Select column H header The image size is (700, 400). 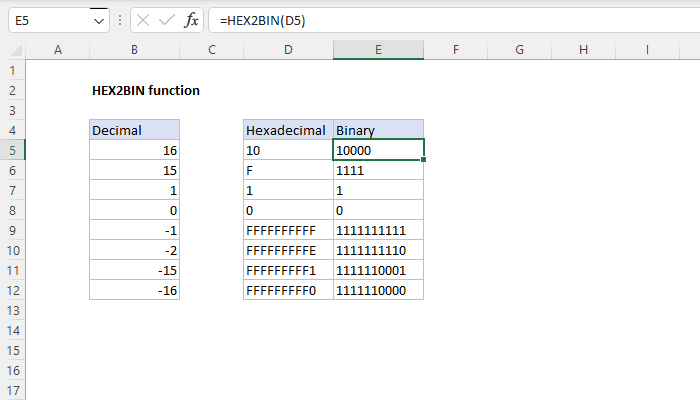point(583,50)
